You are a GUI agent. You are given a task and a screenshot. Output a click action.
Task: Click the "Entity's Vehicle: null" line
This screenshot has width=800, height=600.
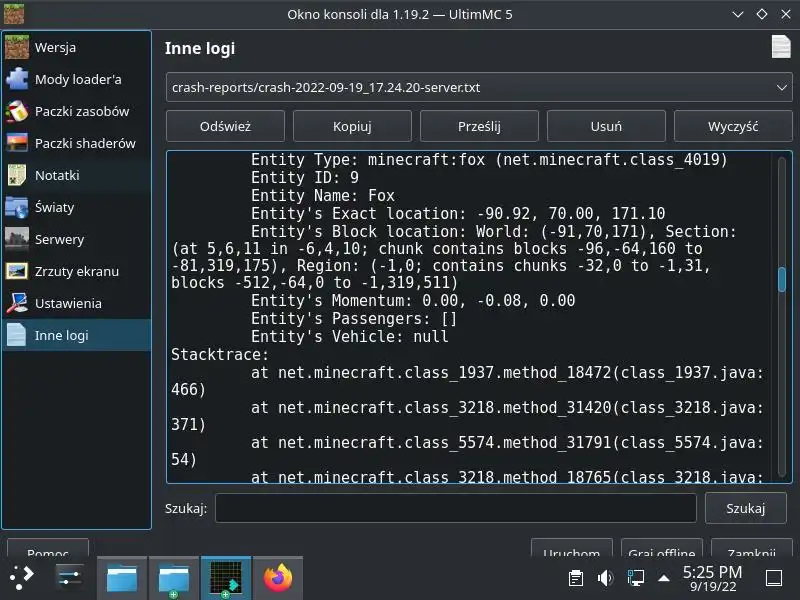point(349,337)
